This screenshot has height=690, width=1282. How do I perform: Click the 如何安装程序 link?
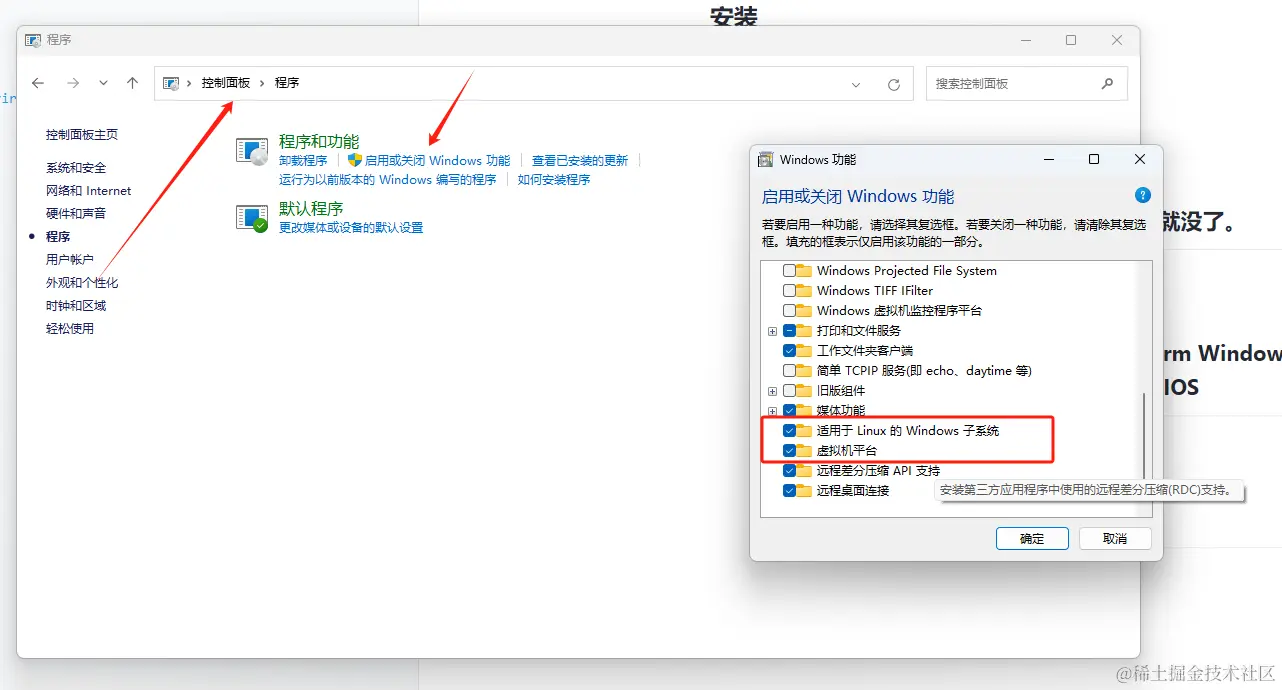click(554, 180)
